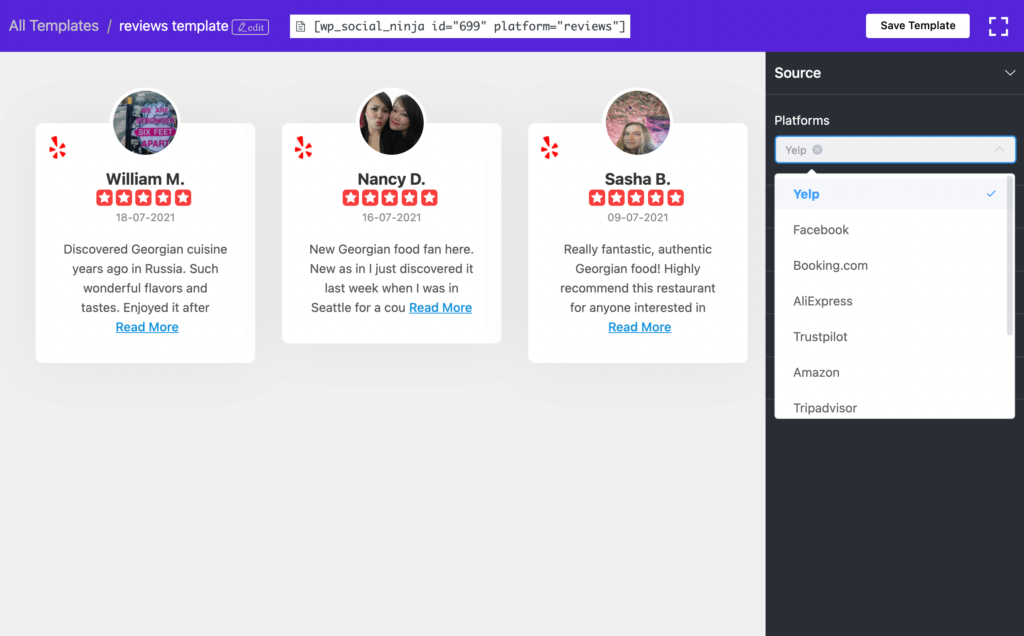Click date 09-07-2021
The height and width of the screenshot is (636, 1024).
tap(637, 217)
